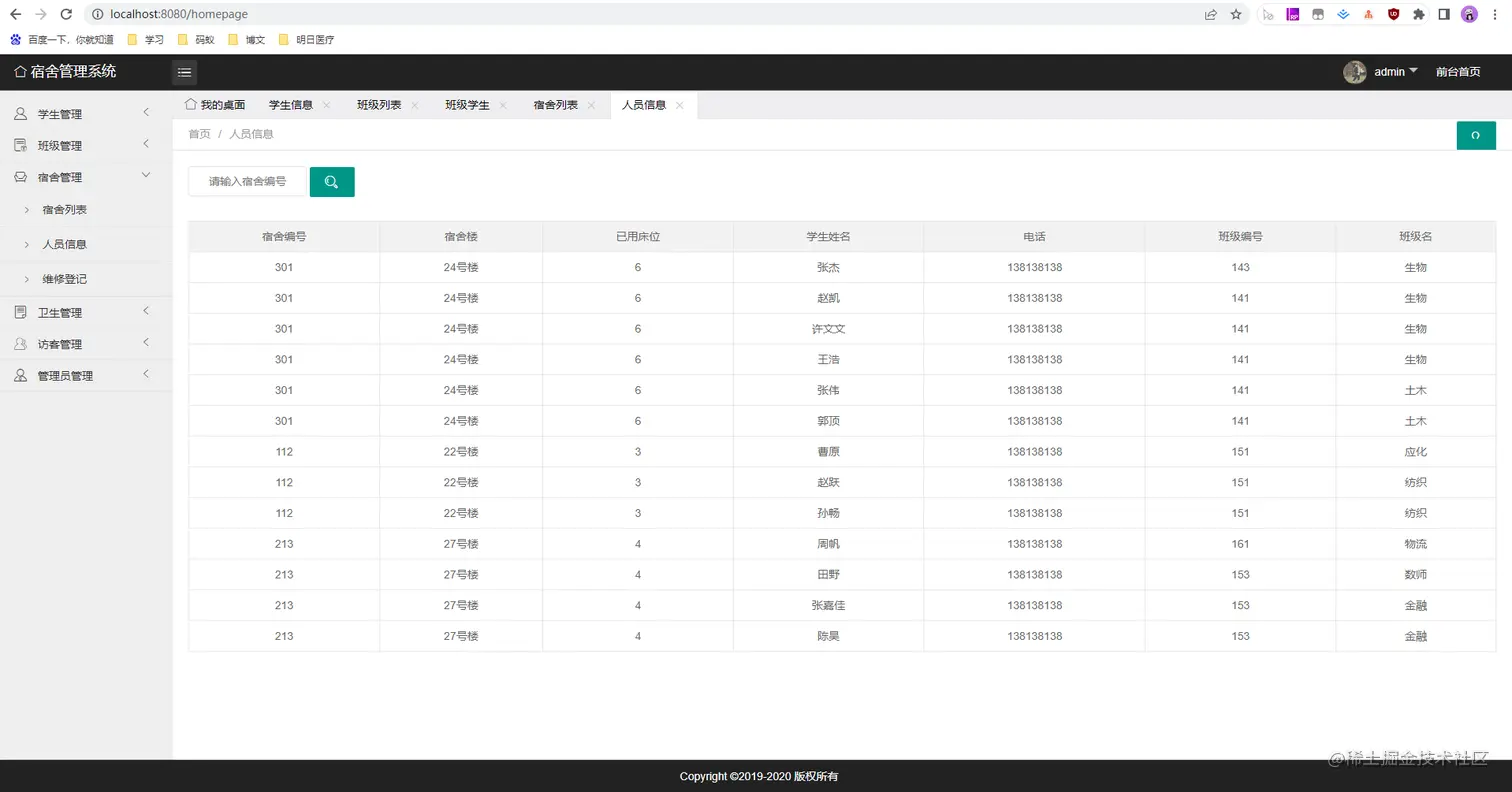Close the 班级学生 tab
This screenshot has width=1512, height=792.
coord(503,105)
